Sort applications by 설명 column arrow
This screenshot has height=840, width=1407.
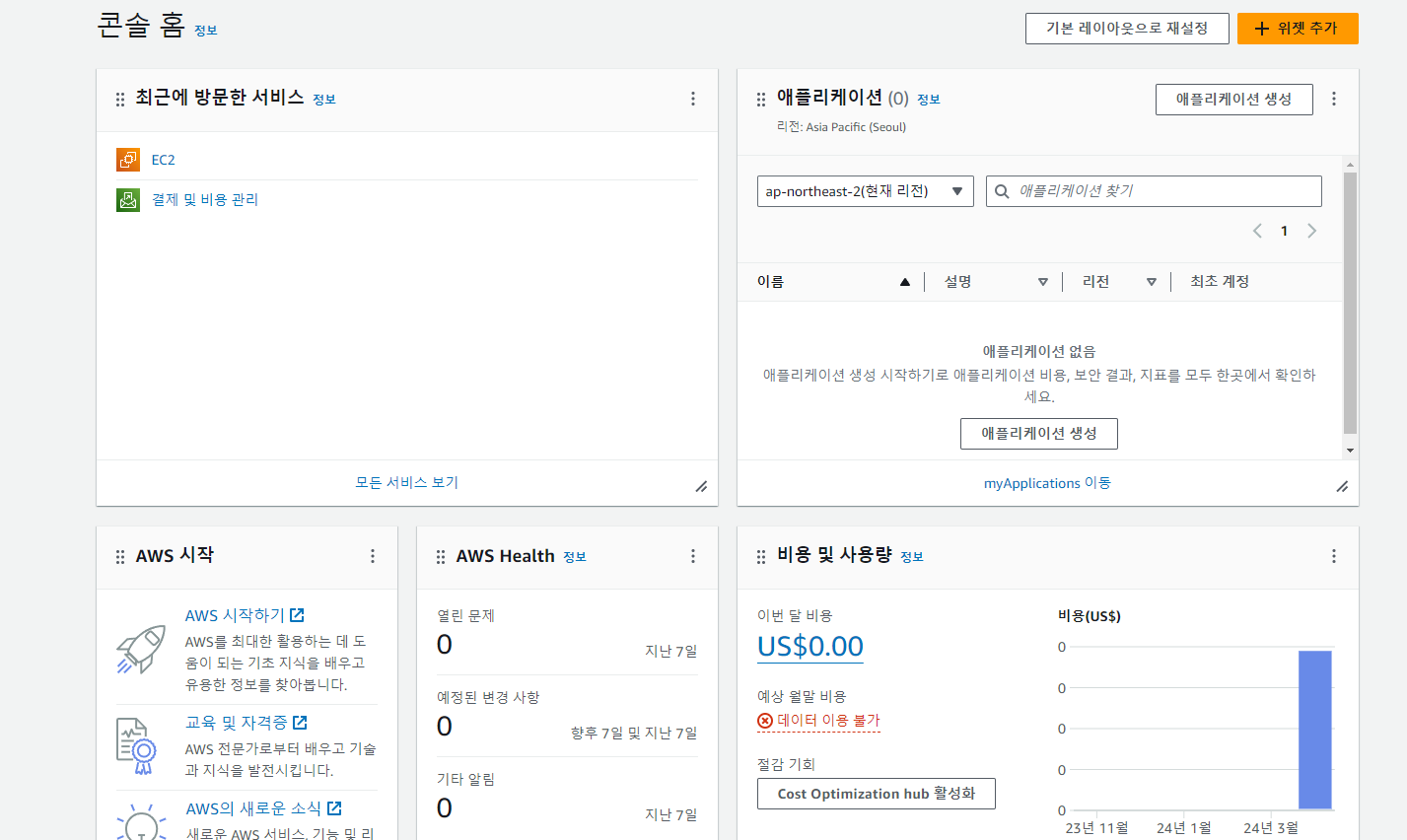point(1042,282)
